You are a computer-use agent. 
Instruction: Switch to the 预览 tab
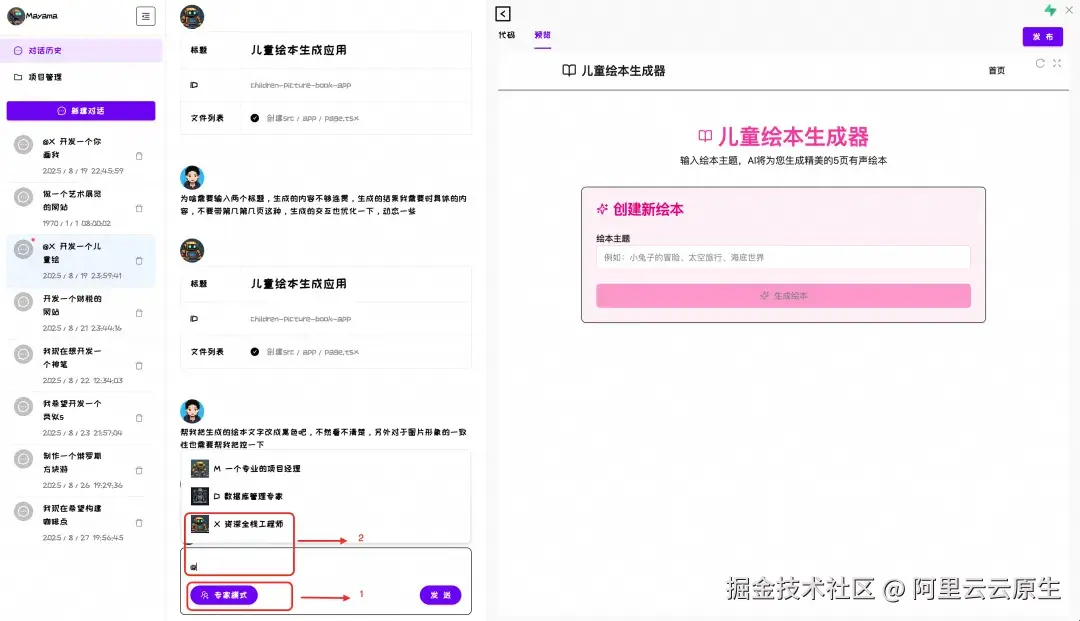541,36
